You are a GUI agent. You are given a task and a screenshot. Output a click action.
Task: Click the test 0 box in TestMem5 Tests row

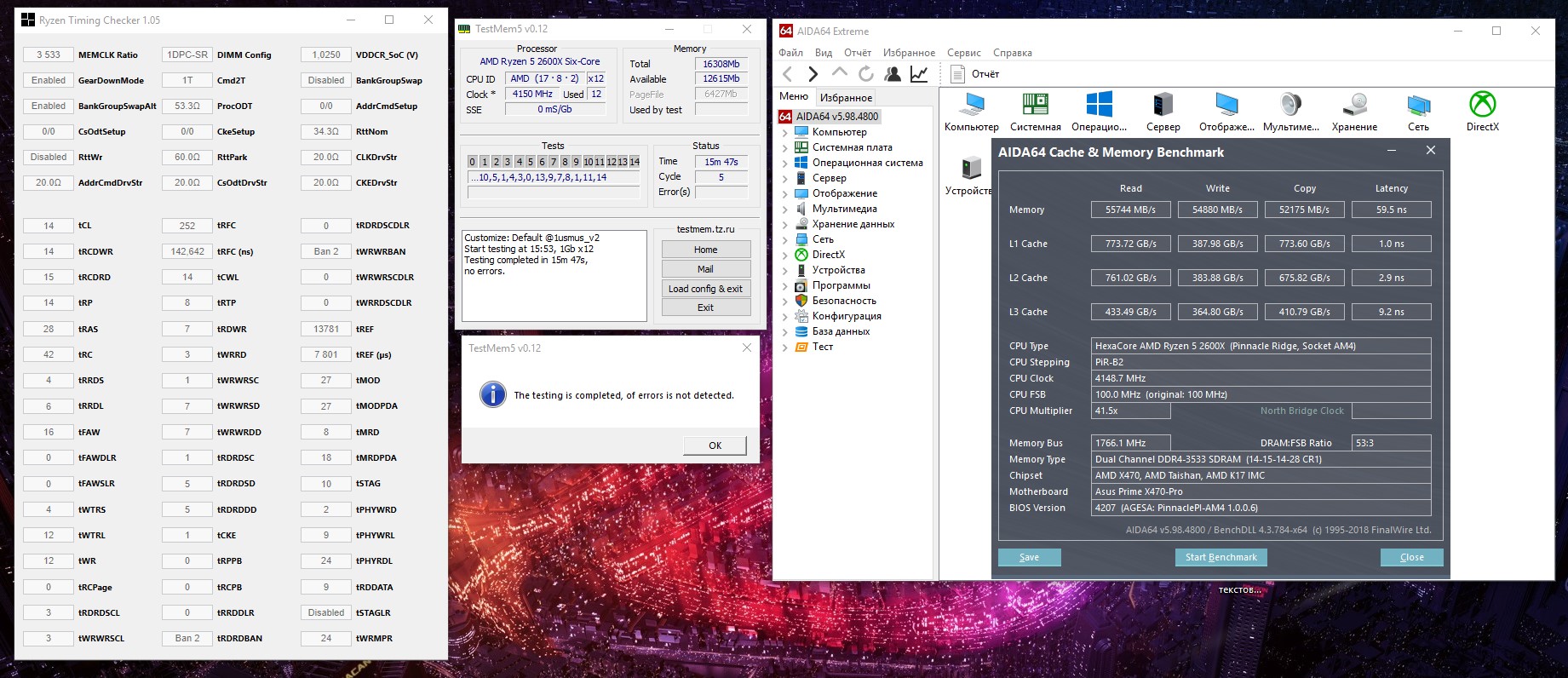click(473, 162)
